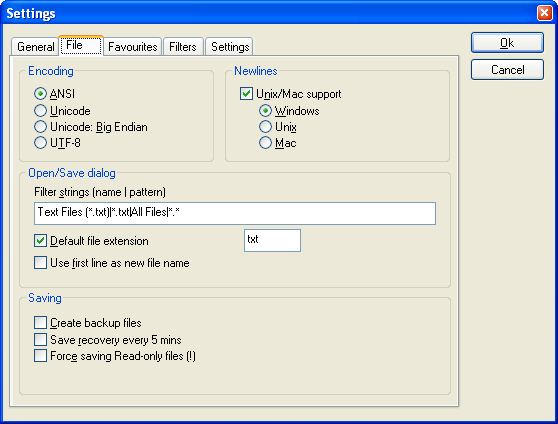Image resolution: width=558 pixels, height=424 pixels.
Task: Disable Unix/Mac support checkbox
Action: click(290, 94)
